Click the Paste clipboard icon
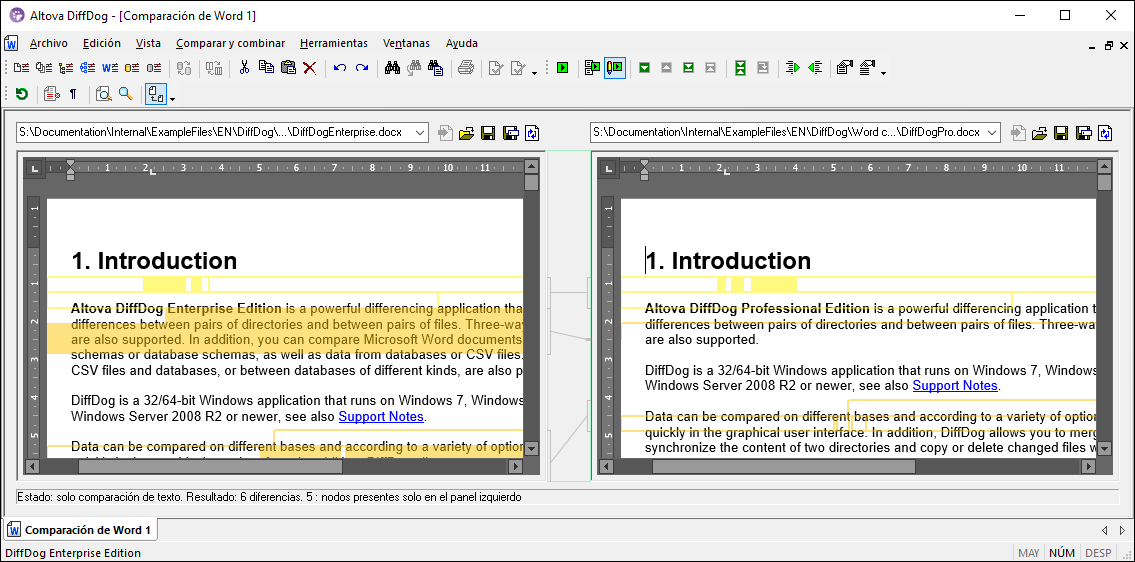This screenshot has height=562, width=1135. tap(288, 68)
